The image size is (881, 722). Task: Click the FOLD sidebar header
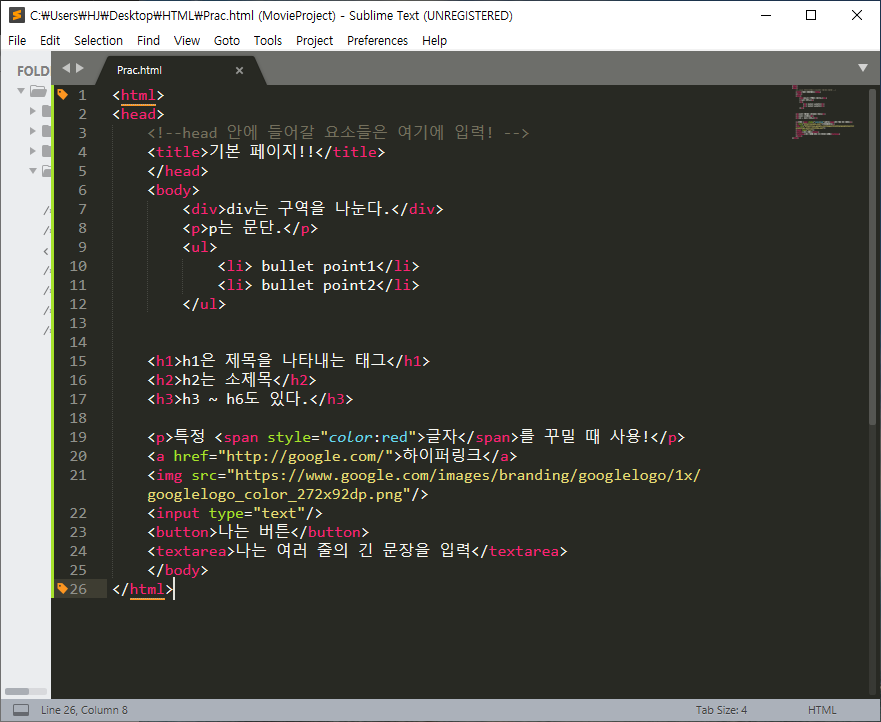coord(33,71)
